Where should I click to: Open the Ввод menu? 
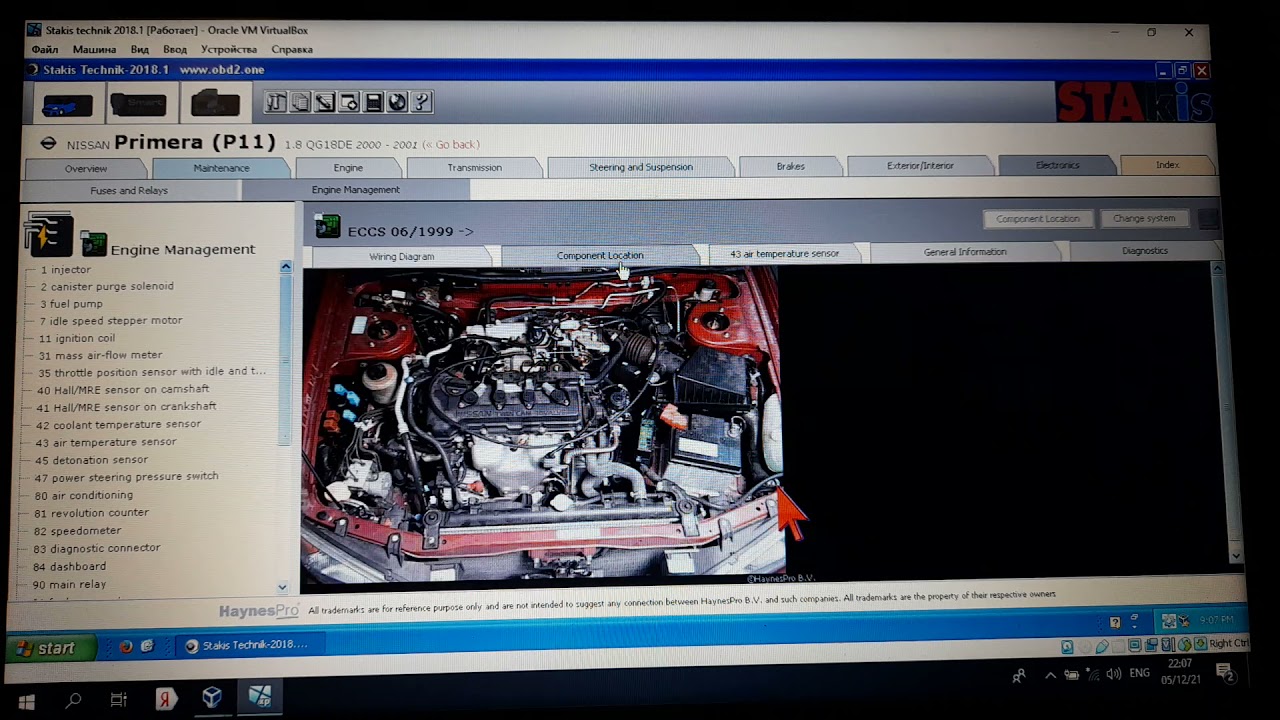(x=175, y=49)
